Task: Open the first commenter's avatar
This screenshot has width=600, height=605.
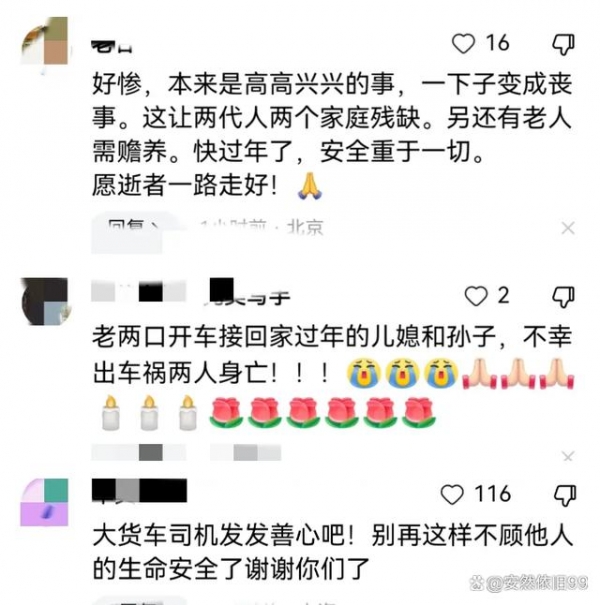Action: coord(44,41)
